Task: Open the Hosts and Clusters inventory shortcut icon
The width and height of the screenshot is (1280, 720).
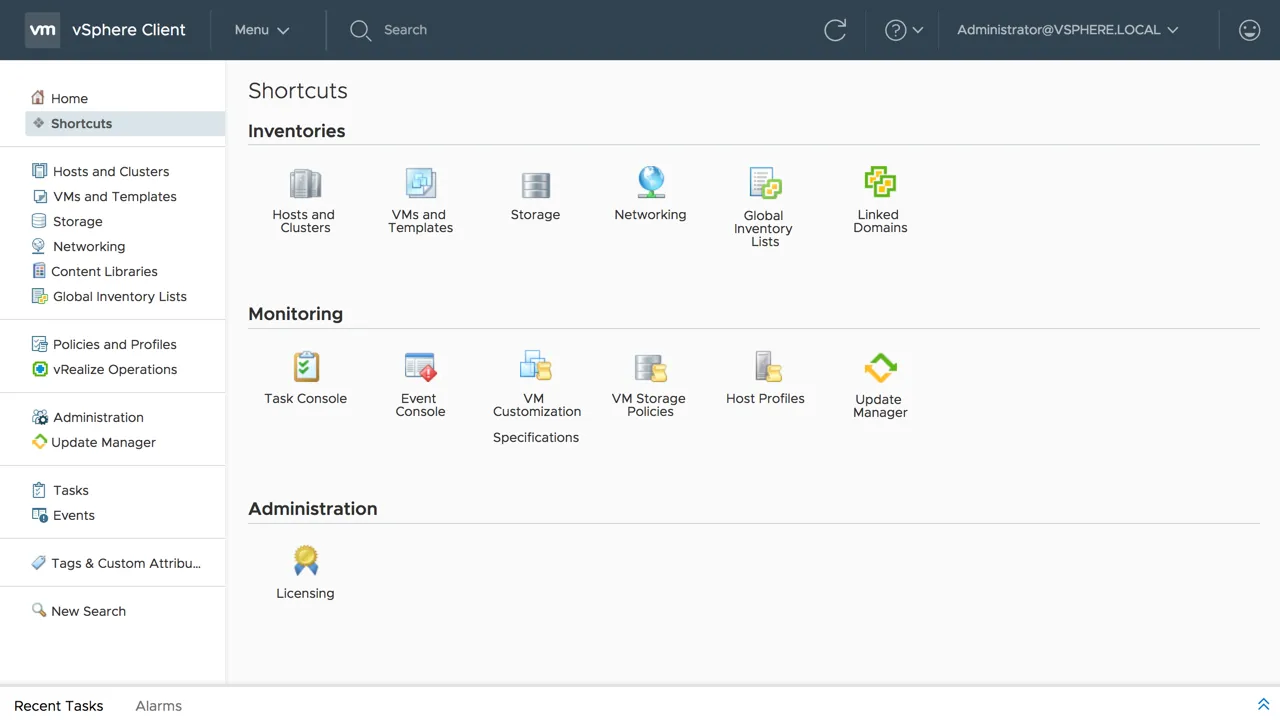Action: (305, 184)
